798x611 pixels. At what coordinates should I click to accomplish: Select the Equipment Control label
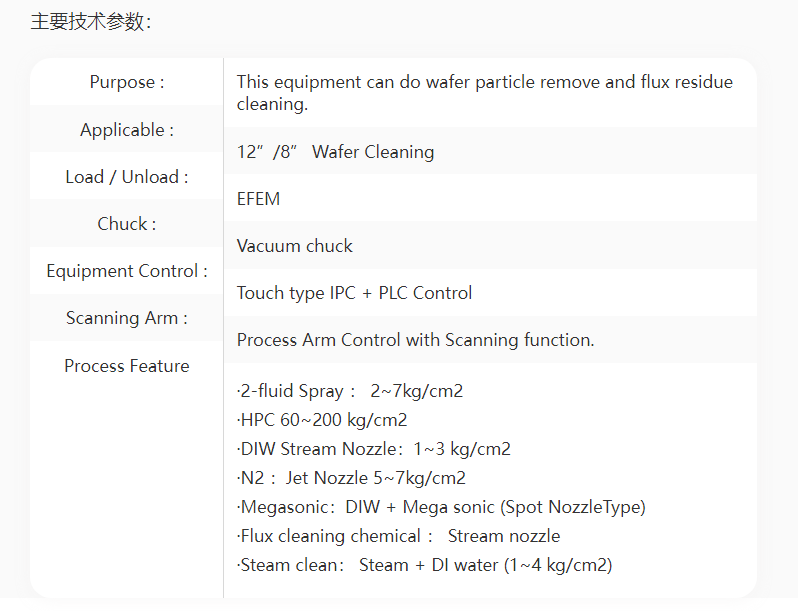coord(127,271)
